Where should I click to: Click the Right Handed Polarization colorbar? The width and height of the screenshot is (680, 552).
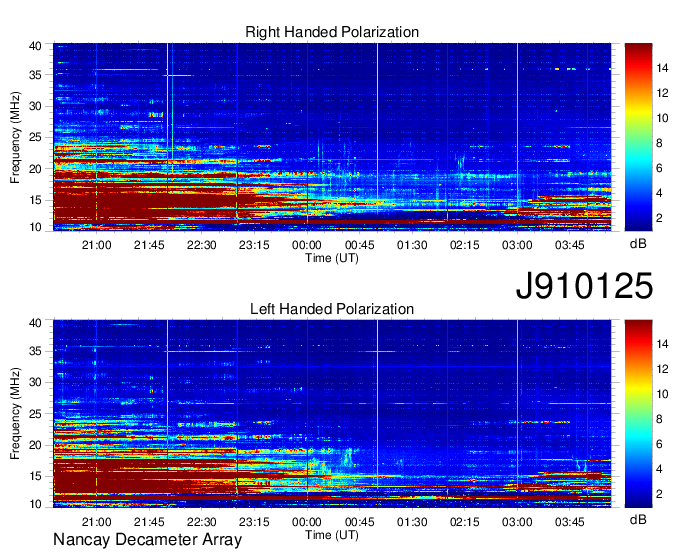(638, 137)
